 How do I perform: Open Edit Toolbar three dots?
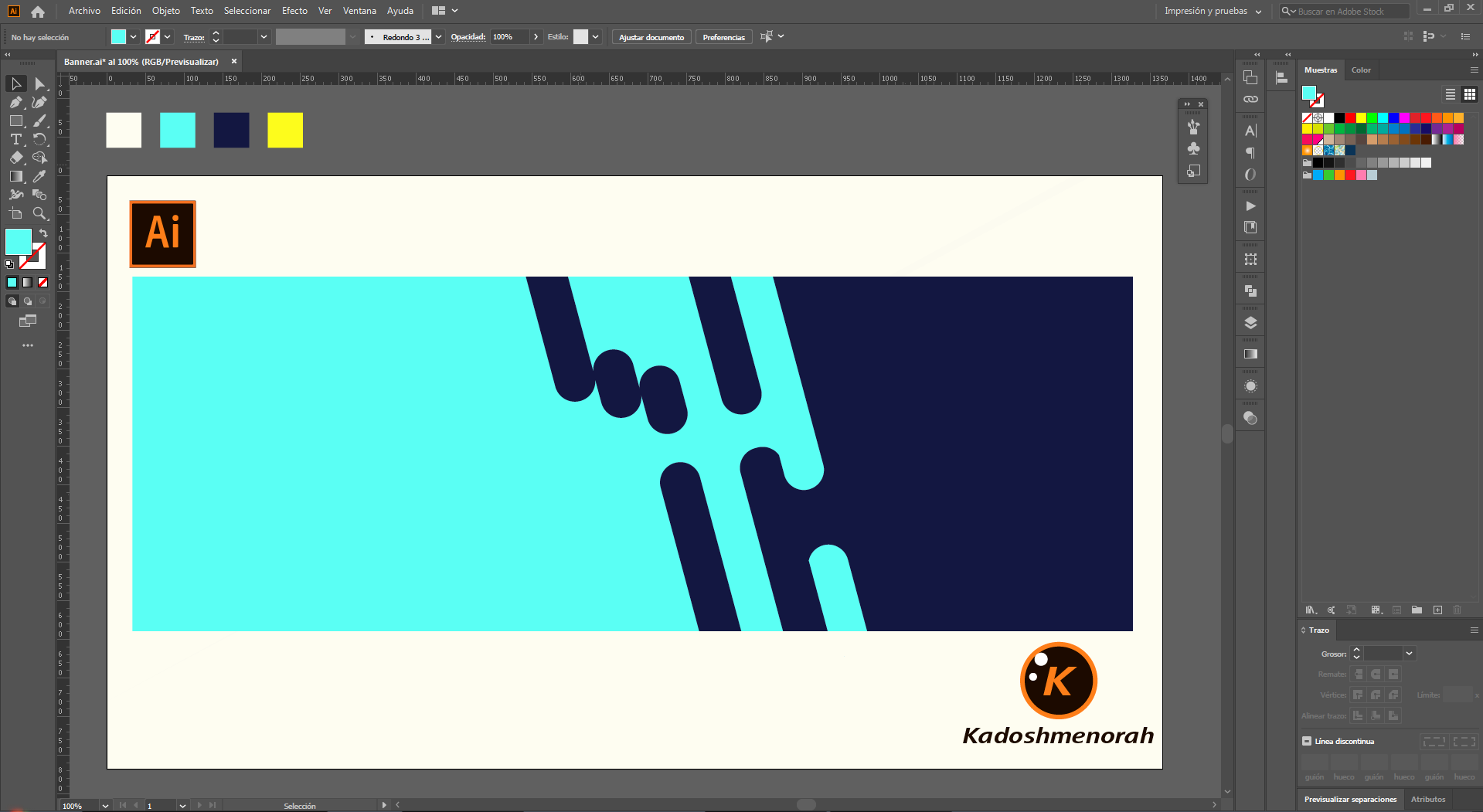28,345
